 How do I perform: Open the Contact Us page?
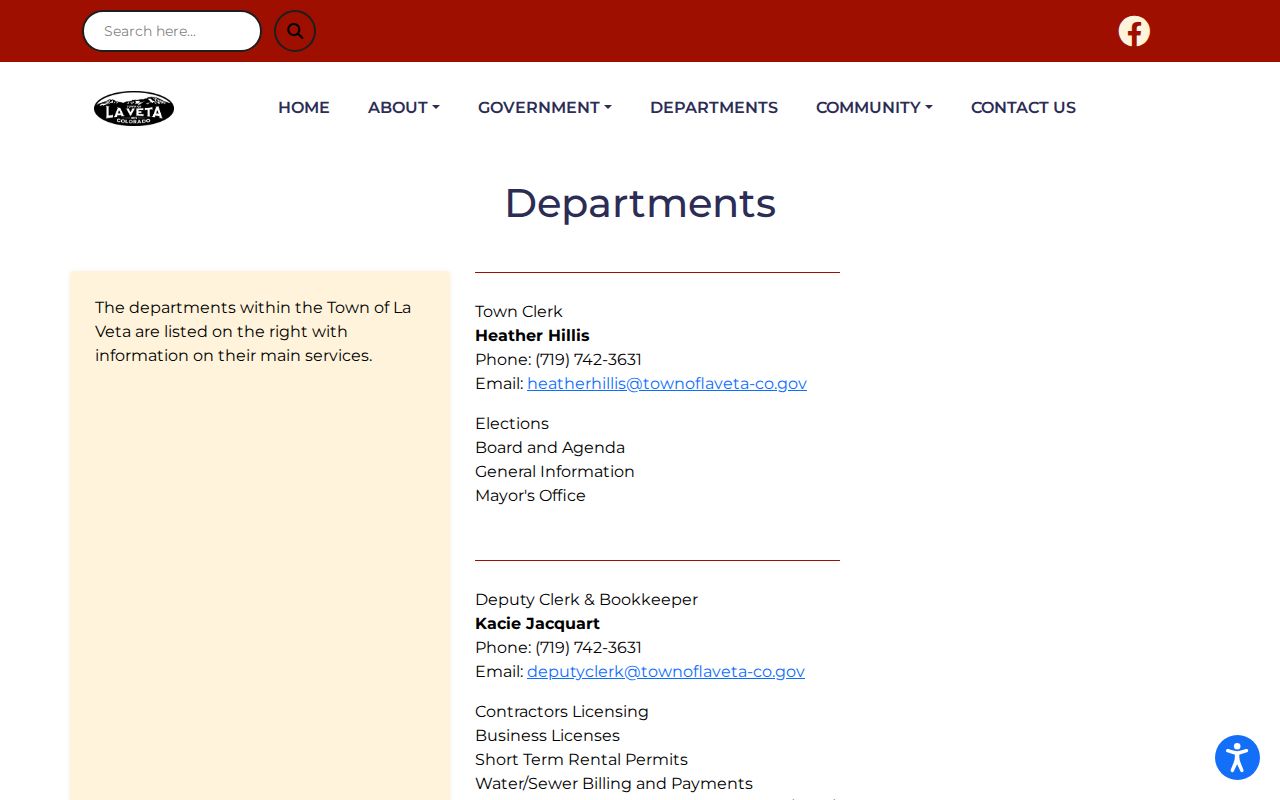coord(1023,107)
